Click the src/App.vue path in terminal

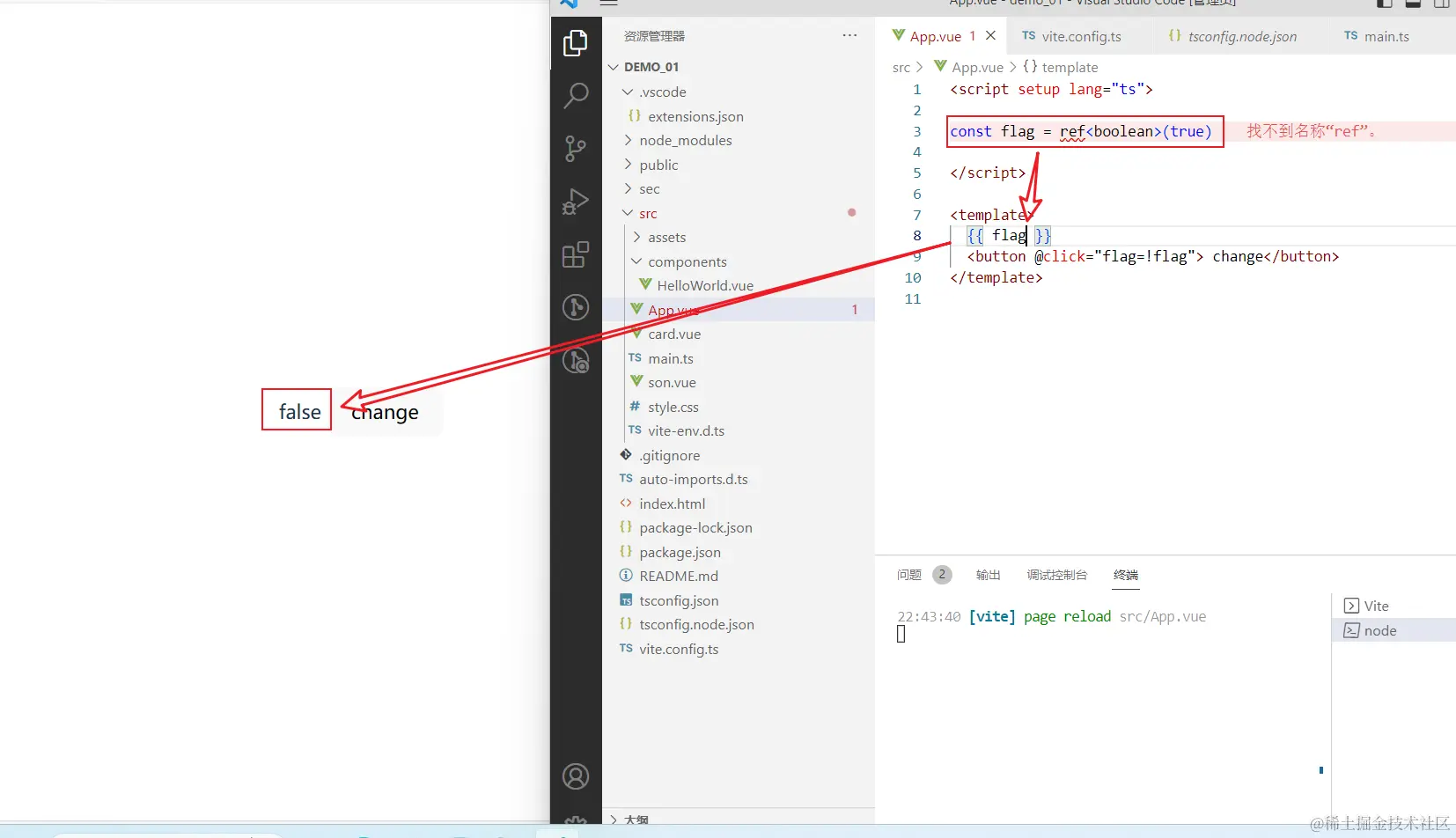pos(1162,616)
